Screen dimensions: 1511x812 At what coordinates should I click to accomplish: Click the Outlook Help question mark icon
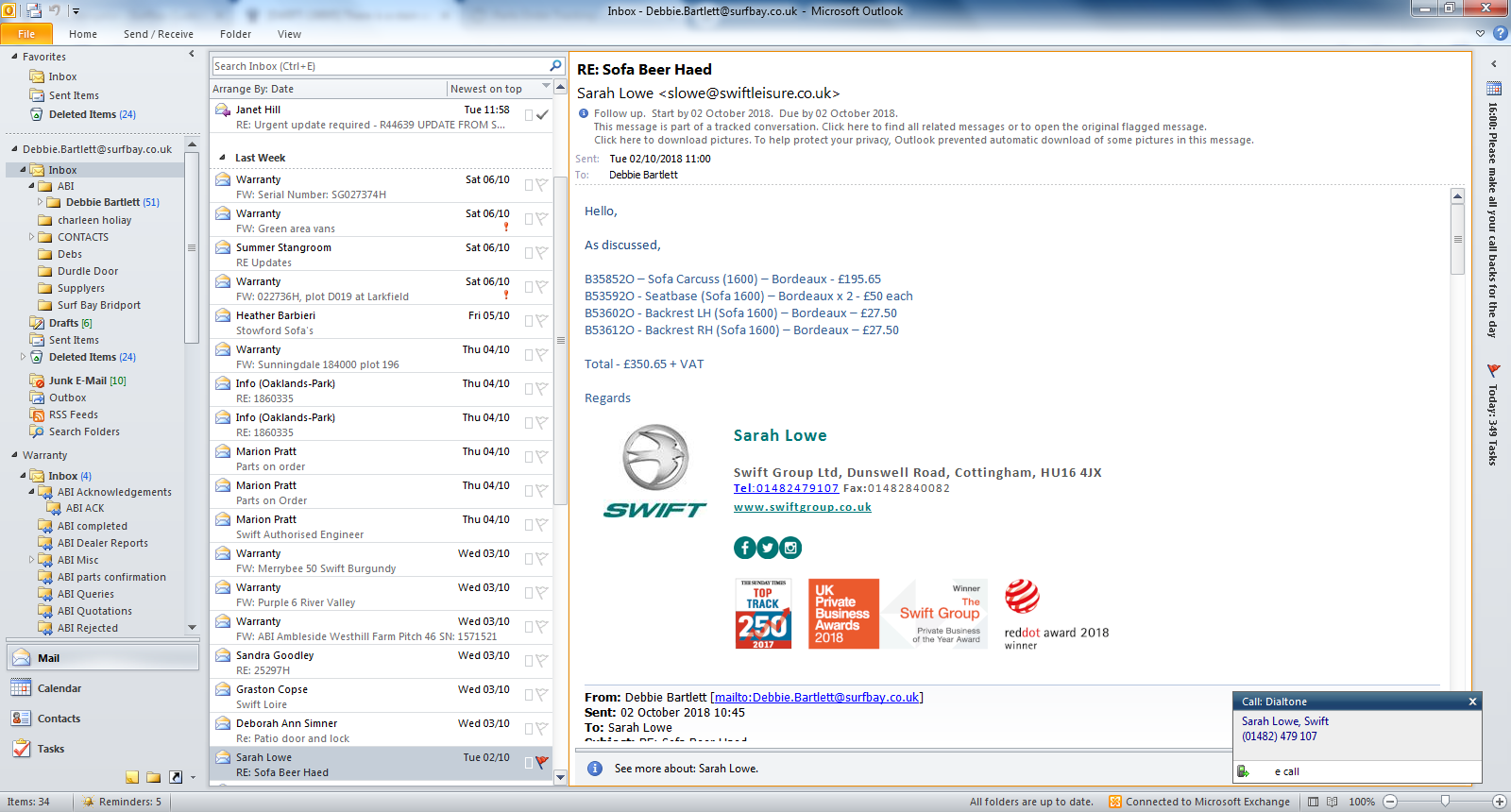pyautogui.click(x=1500, y=34)
